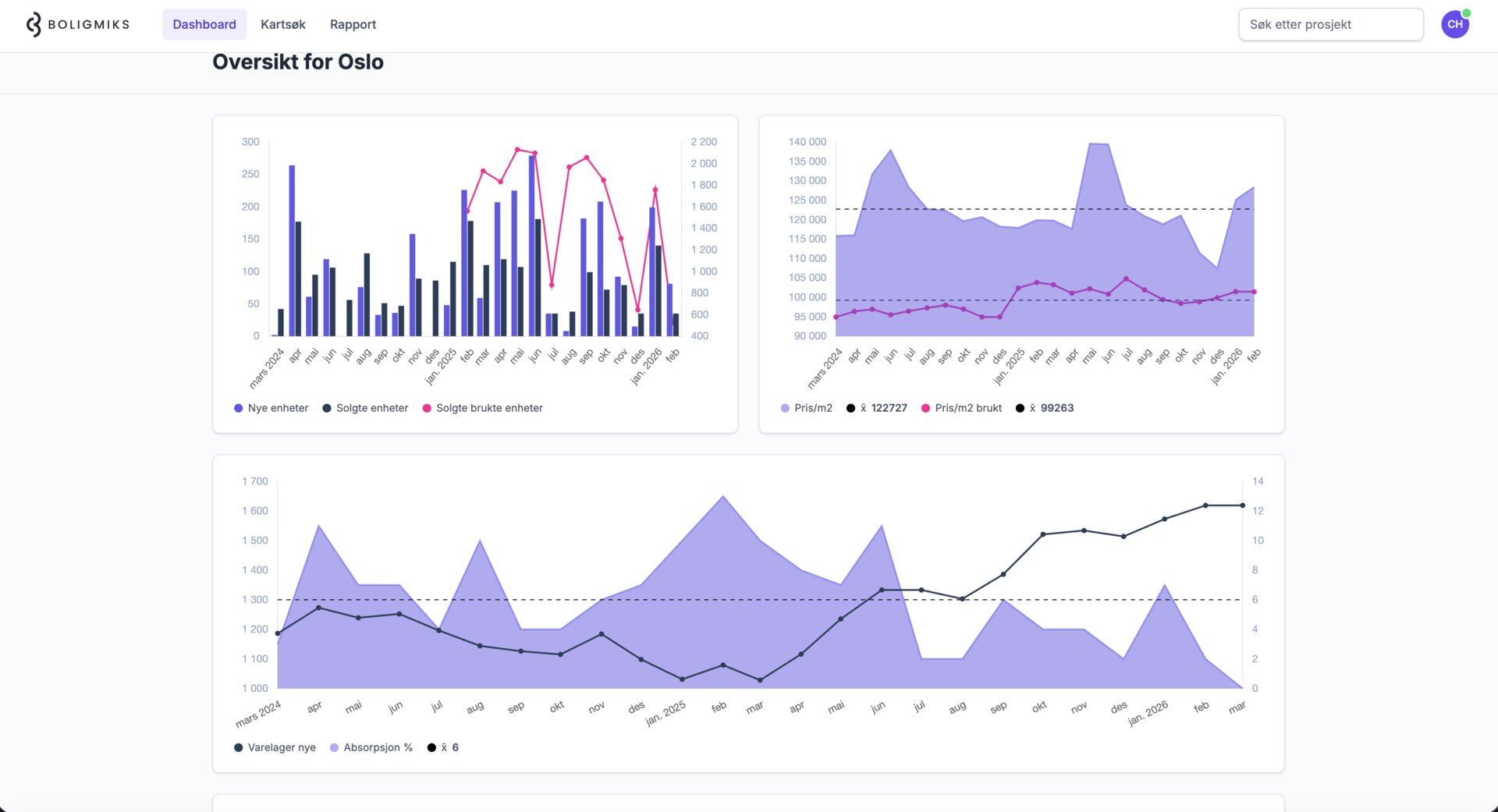The image size is (1498, 812).
Task: Click the Boligmiks logo icon
Action: (32, 23)
